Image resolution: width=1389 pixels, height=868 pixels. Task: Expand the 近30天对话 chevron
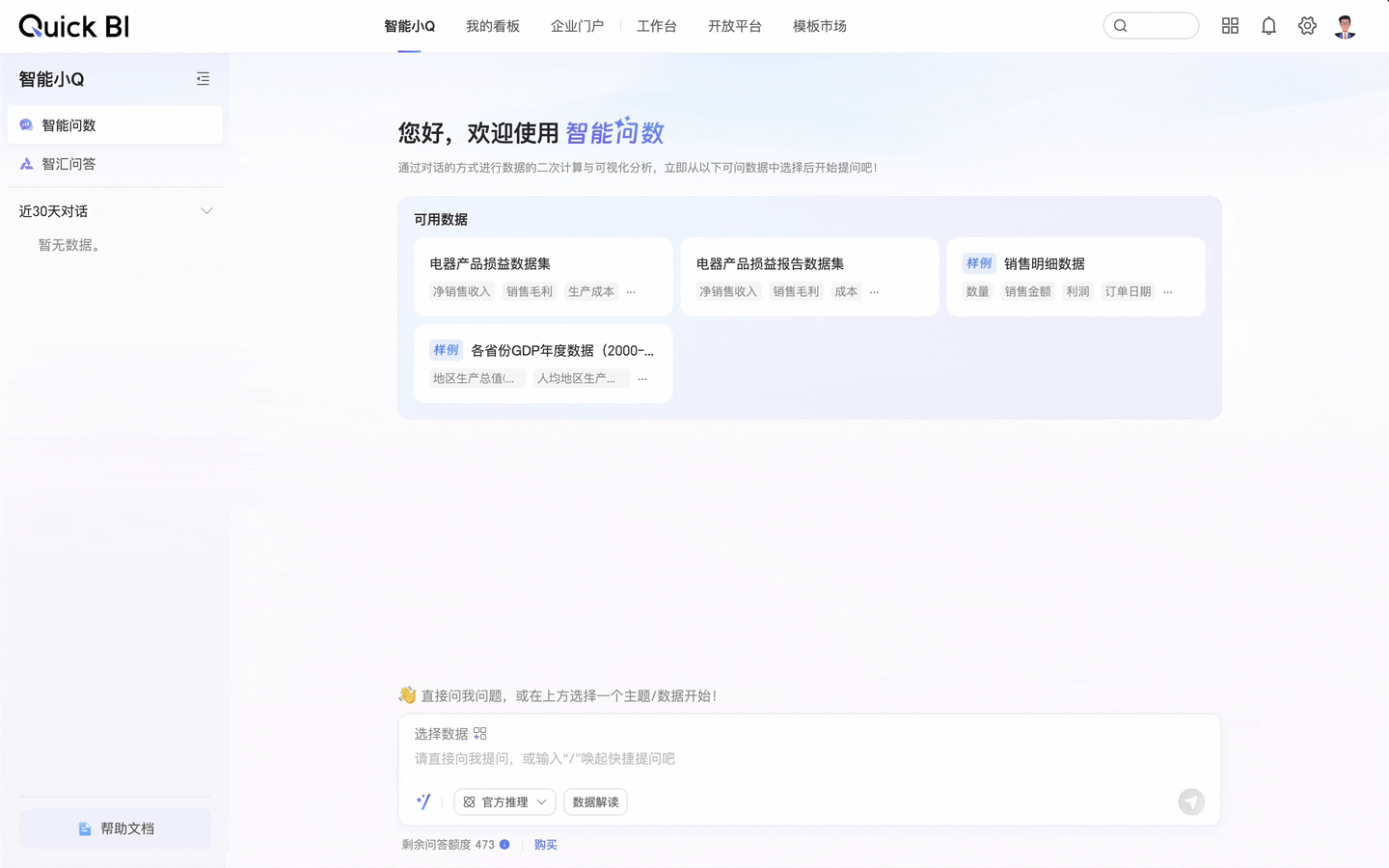coord(206,211)
